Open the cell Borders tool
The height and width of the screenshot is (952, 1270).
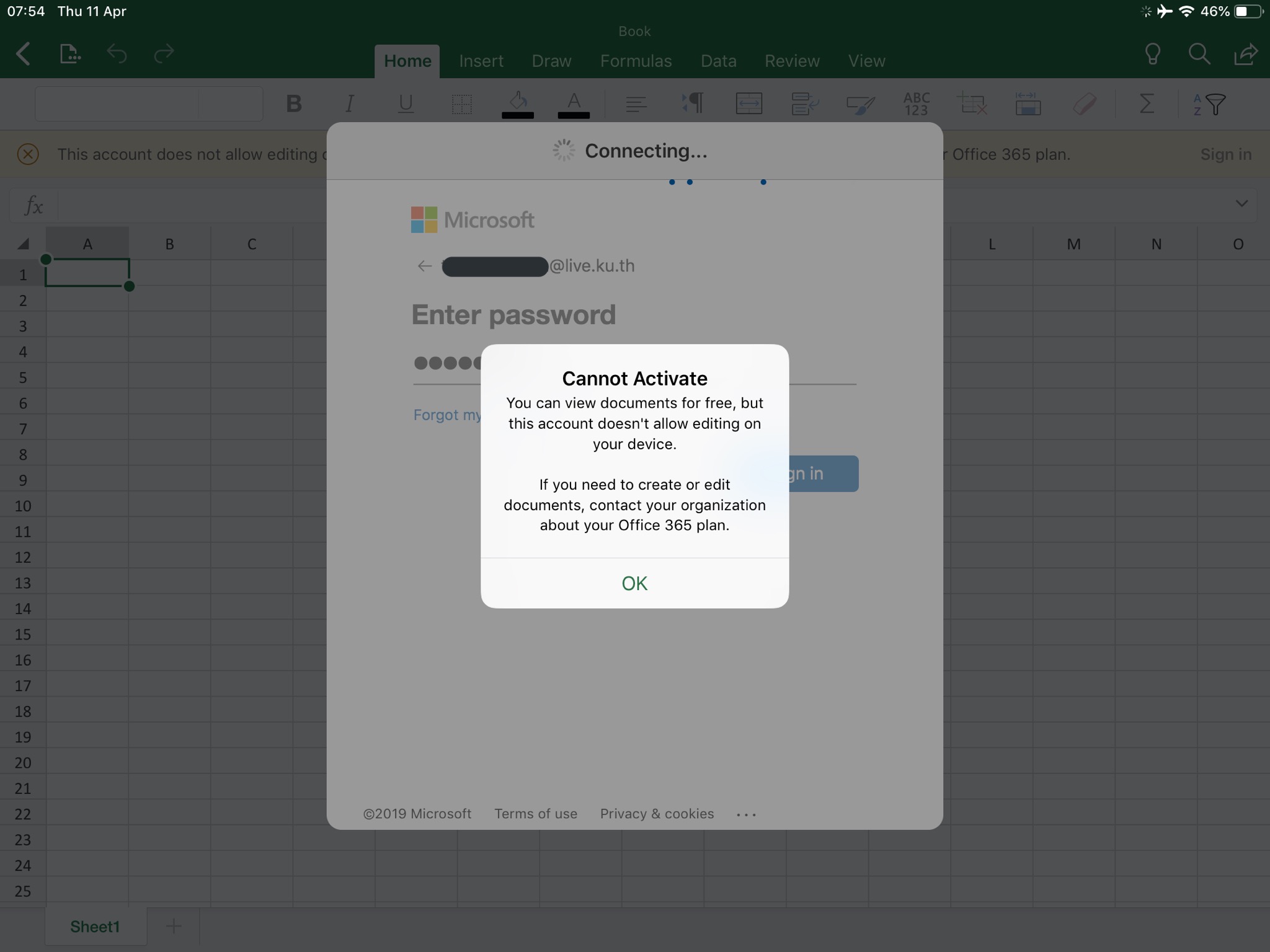point(461,104)
